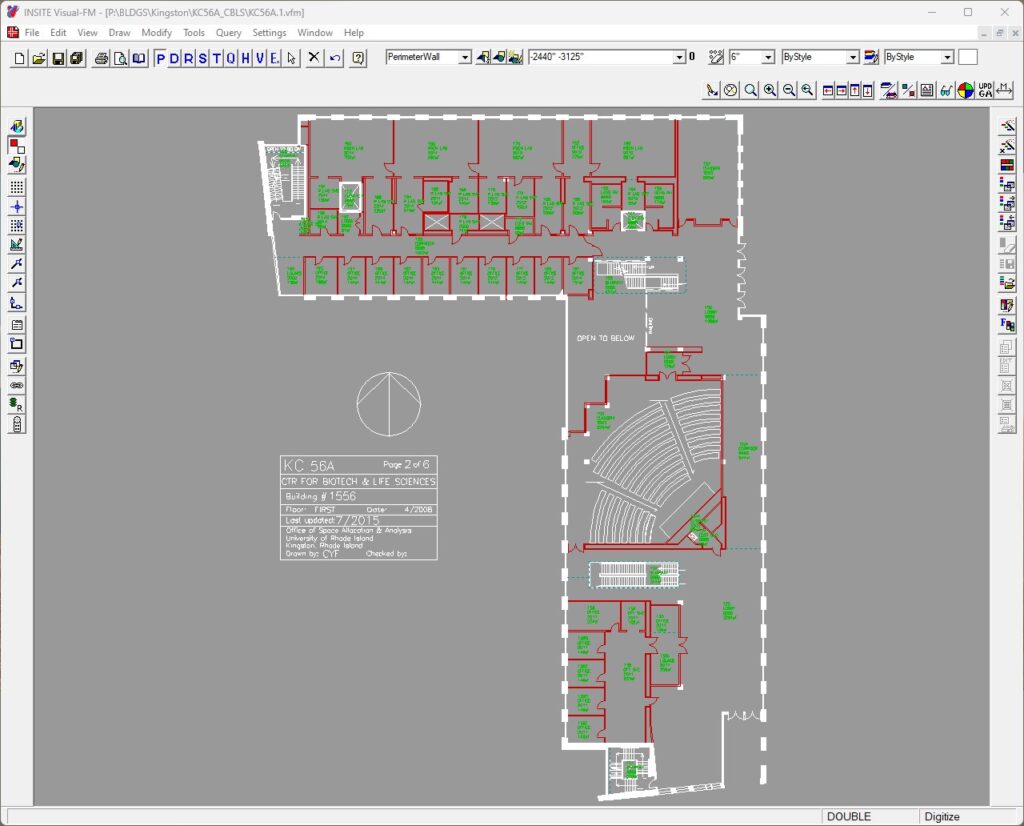Toggle the dotted grid display icon
The image size is (1024, 826).
pos(17,187)
